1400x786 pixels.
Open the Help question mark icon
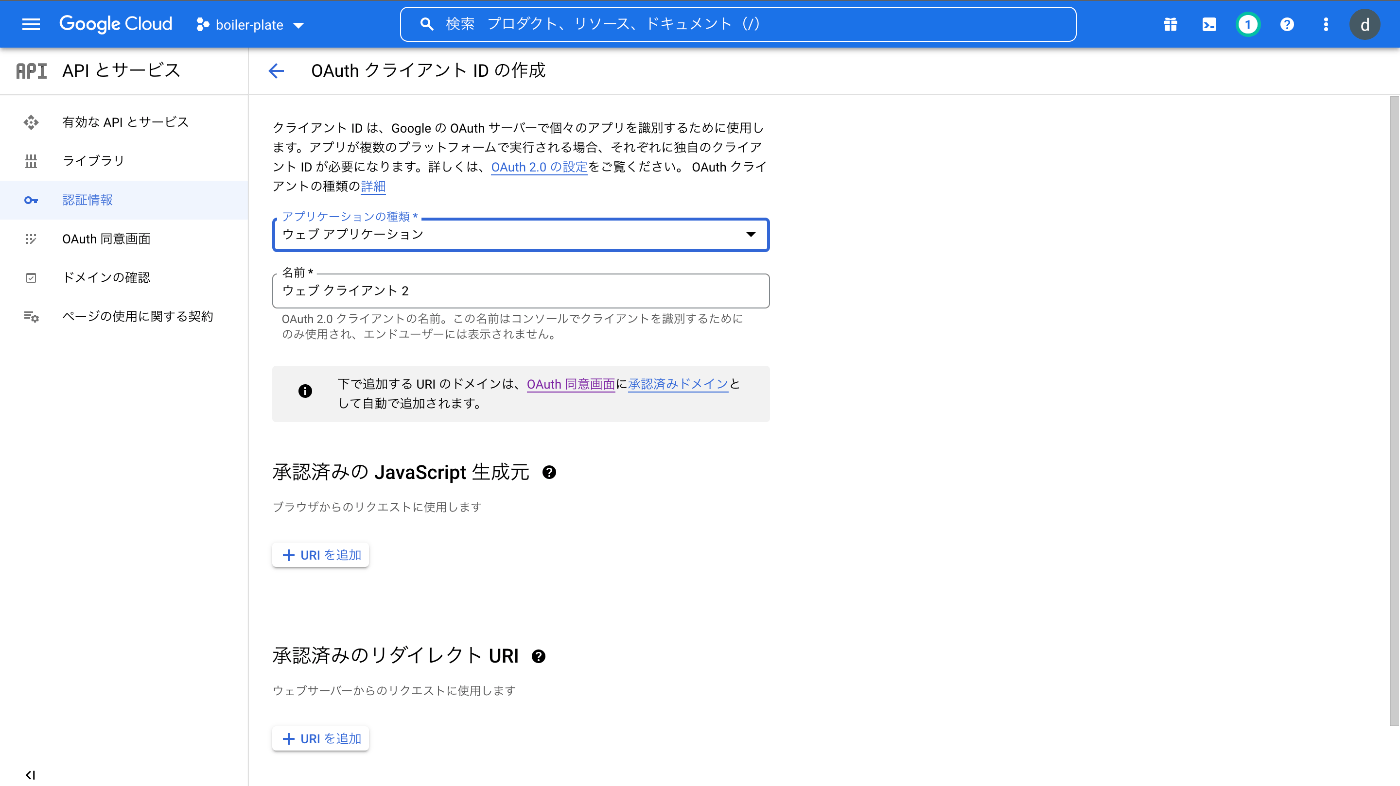pos(1286,24)
